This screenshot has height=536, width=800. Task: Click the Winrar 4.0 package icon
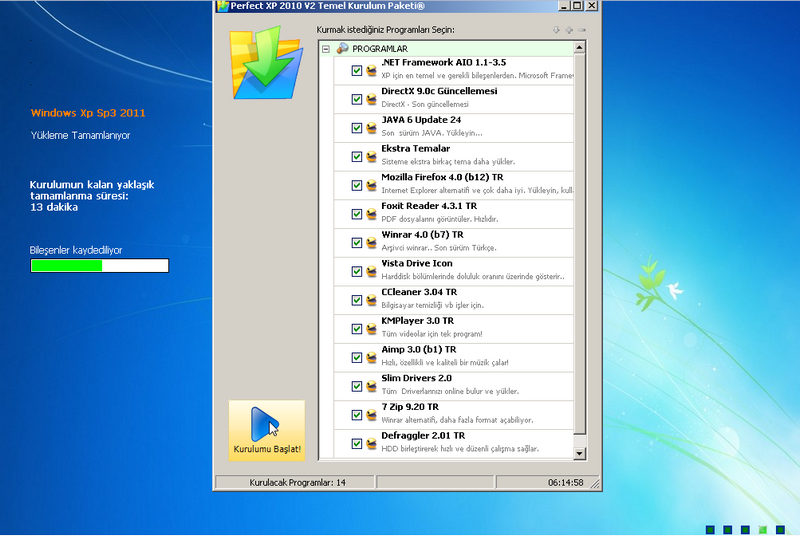tap(371, 243)
